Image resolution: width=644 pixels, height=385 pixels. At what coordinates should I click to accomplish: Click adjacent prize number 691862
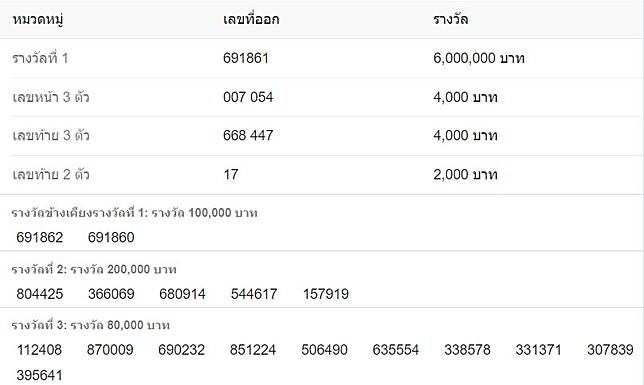pyautogui.click(x=39, y=237)
